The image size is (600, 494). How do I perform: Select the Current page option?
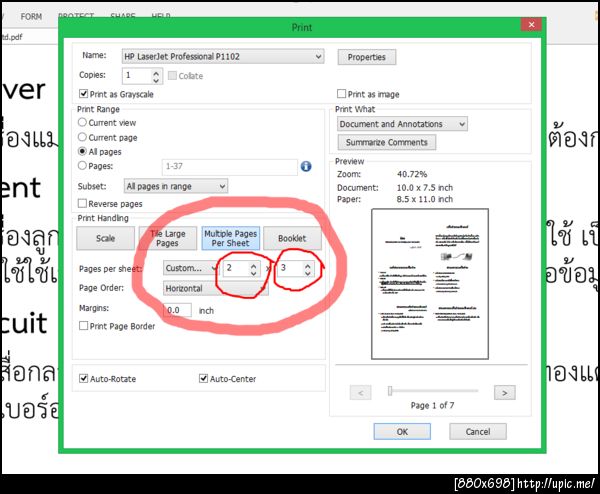click(x=82, y=137)
